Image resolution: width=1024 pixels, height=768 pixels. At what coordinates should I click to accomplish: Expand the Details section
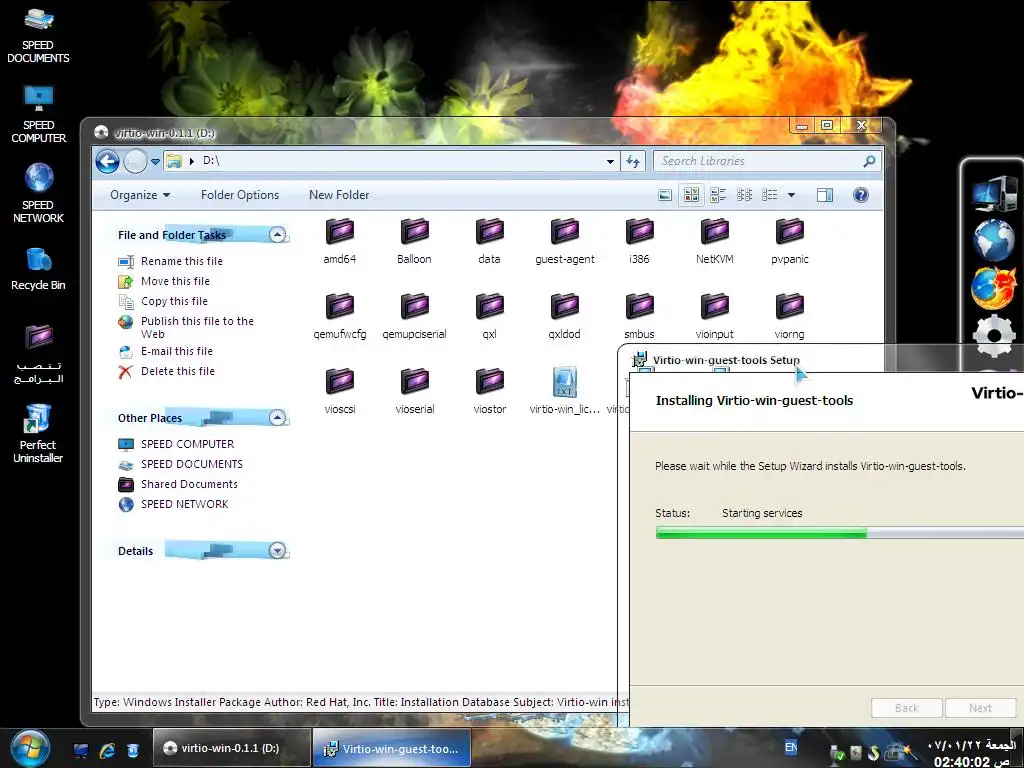point(278,551)
